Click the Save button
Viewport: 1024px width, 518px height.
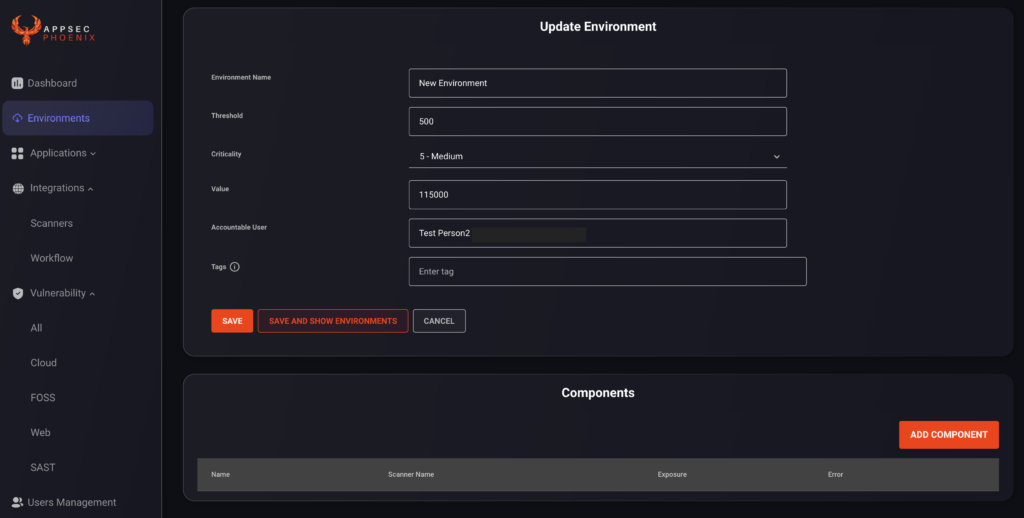coord(232,321)
